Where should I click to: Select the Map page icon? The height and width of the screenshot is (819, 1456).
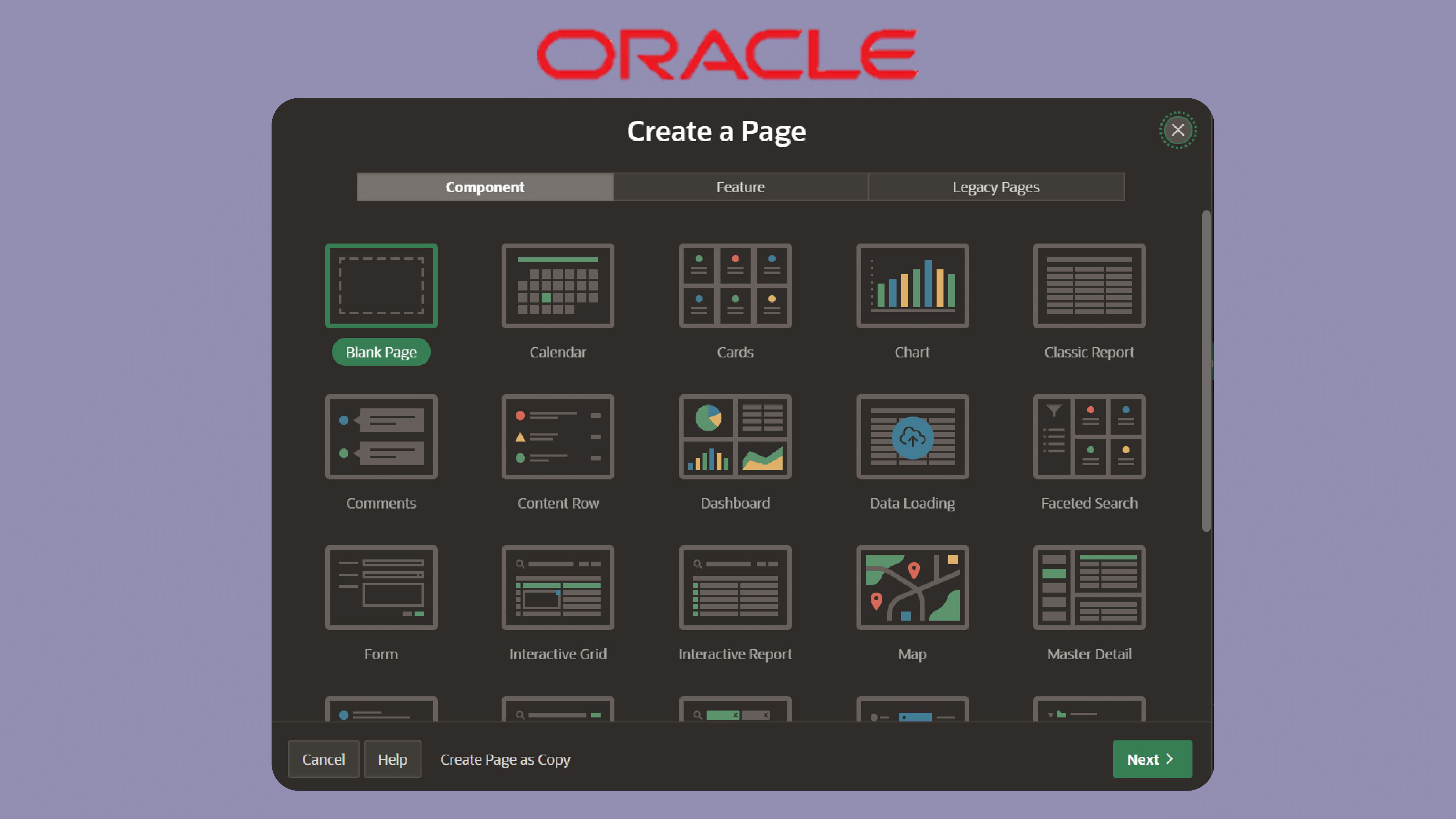(x=912, y=587)
